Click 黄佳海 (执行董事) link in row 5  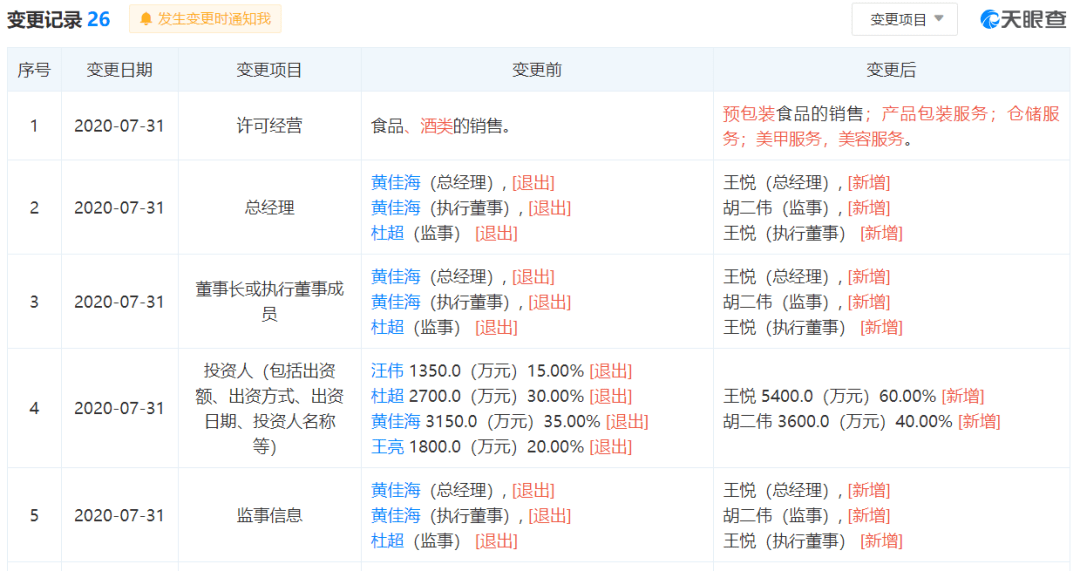coord(395,516)
